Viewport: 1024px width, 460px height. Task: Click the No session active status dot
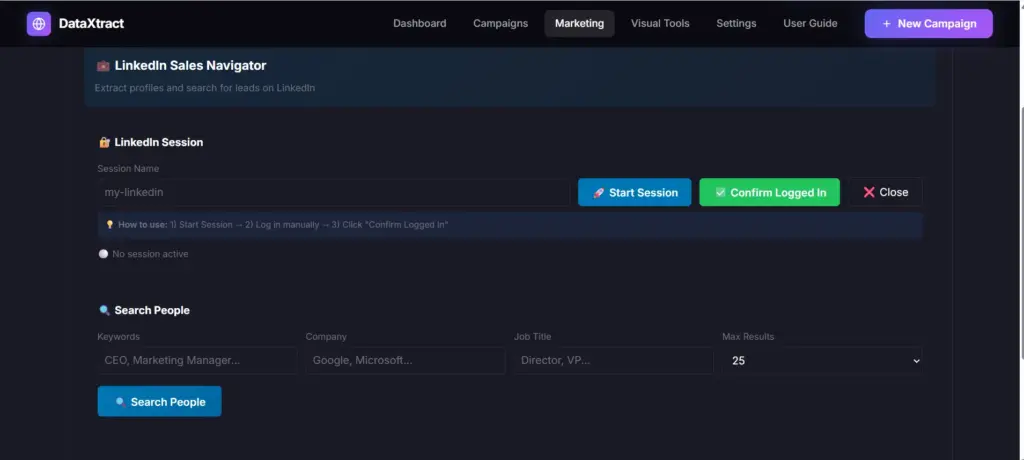pos(103,254)
